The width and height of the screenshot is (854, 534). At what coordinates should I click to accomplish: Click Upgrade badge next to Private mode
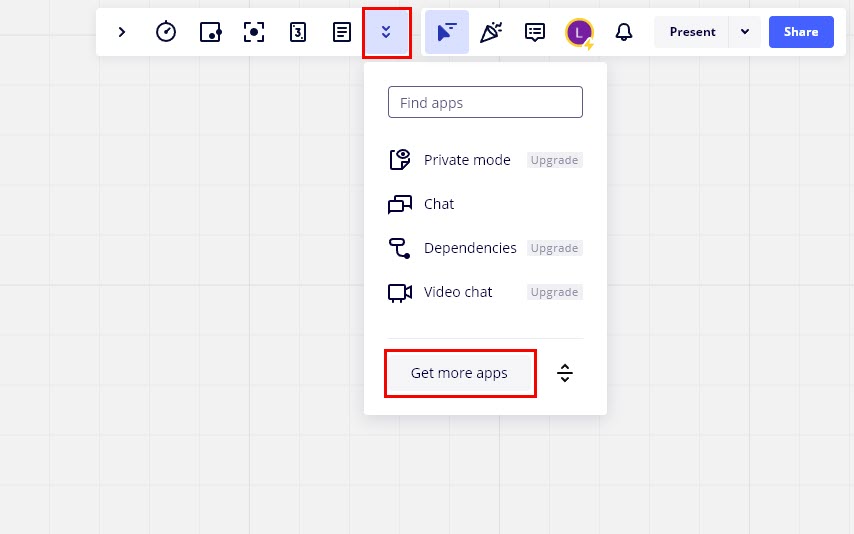click(554, 160)
